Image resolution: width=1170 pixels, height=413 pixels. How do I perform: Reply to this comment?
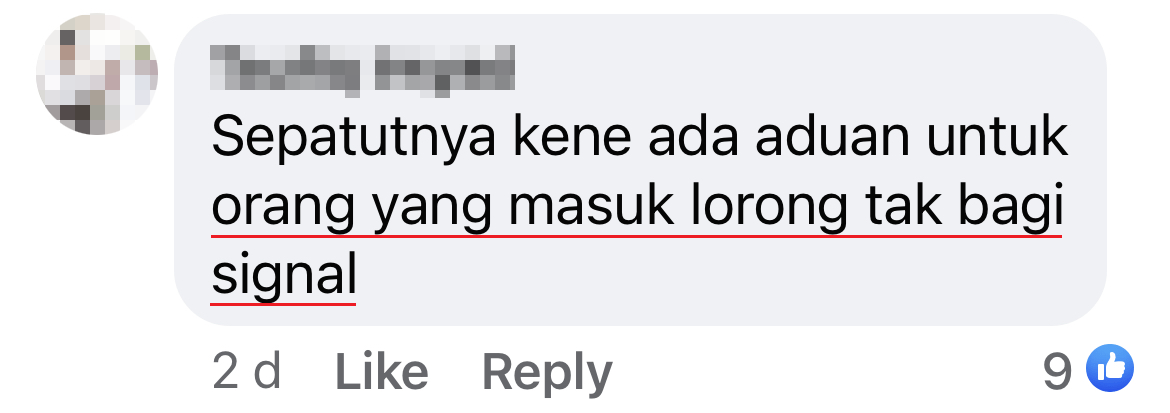click(547, 371)
